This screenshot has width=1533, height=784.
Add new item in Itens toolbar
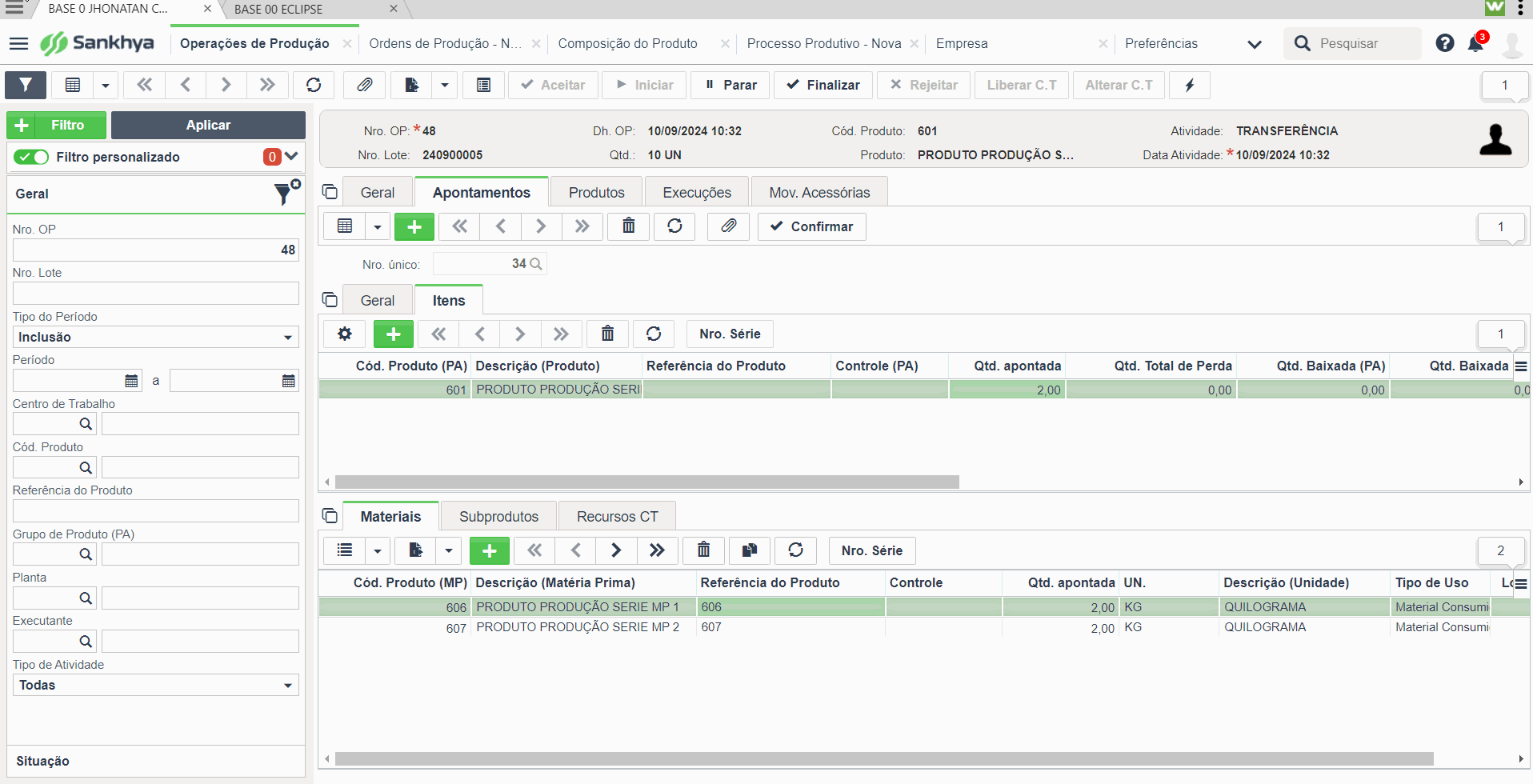tap(394, 334)
